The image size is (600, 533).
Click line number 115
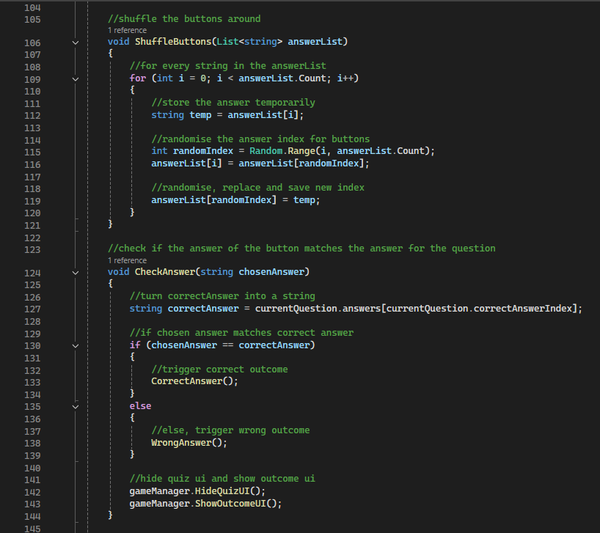[33, 152]
